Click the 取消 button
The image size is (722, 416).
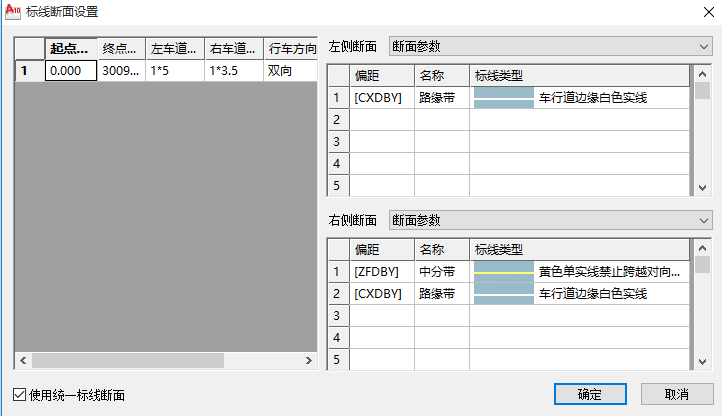677,394
